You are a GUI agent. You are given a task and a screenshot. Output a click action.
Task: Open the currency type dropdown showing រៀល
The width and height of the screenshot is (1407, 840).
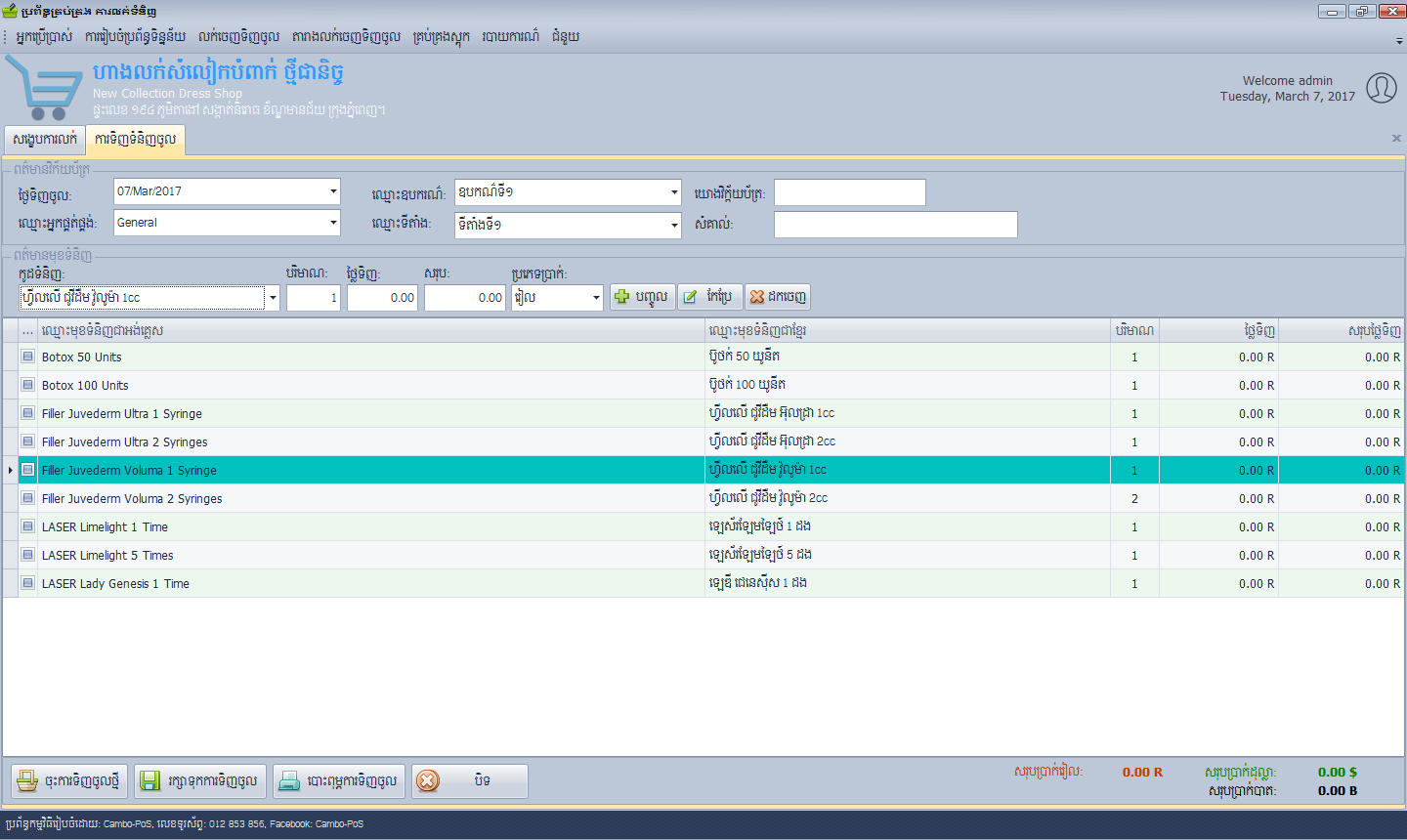coord(596,298)
